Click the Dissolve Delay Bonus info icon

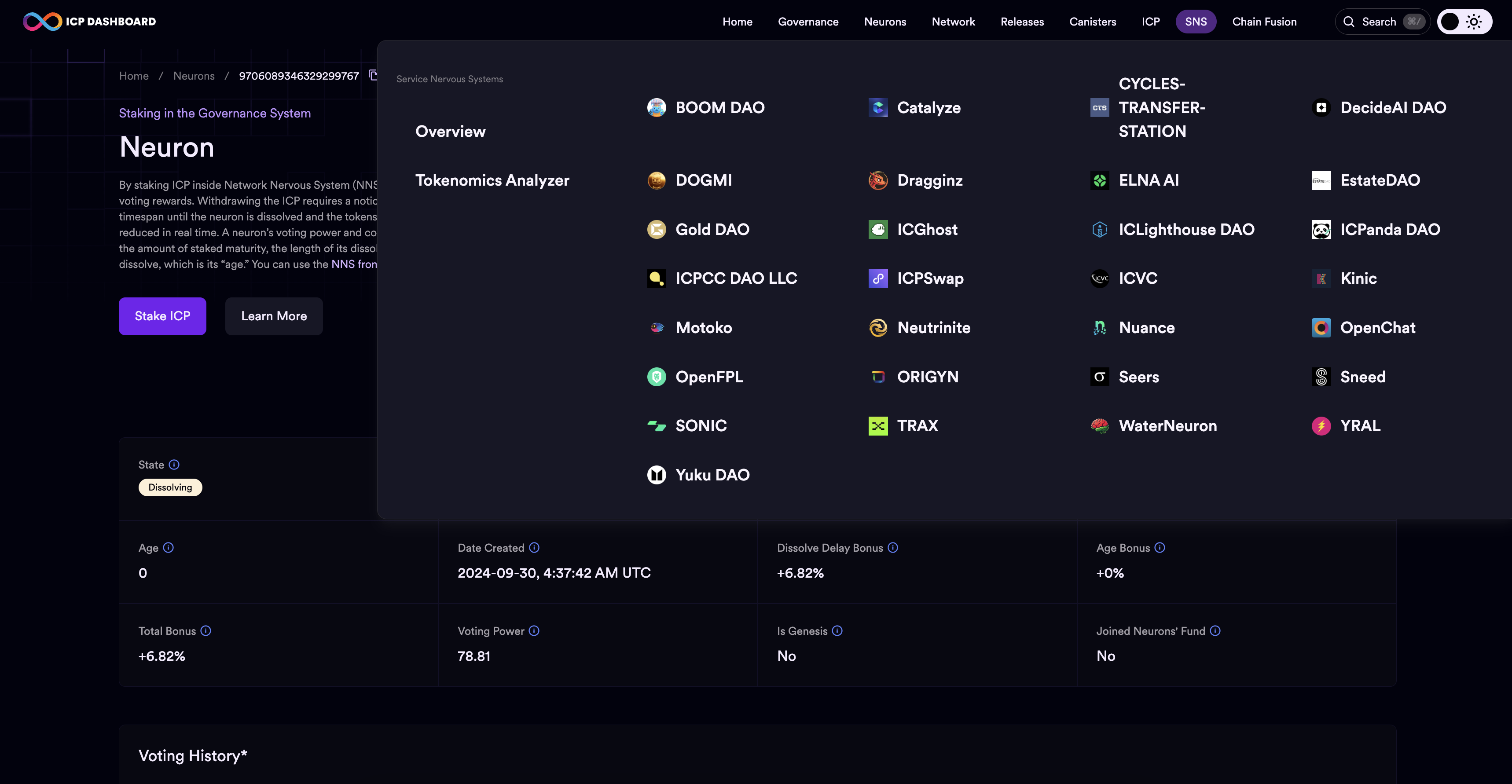tap(893, 547)
